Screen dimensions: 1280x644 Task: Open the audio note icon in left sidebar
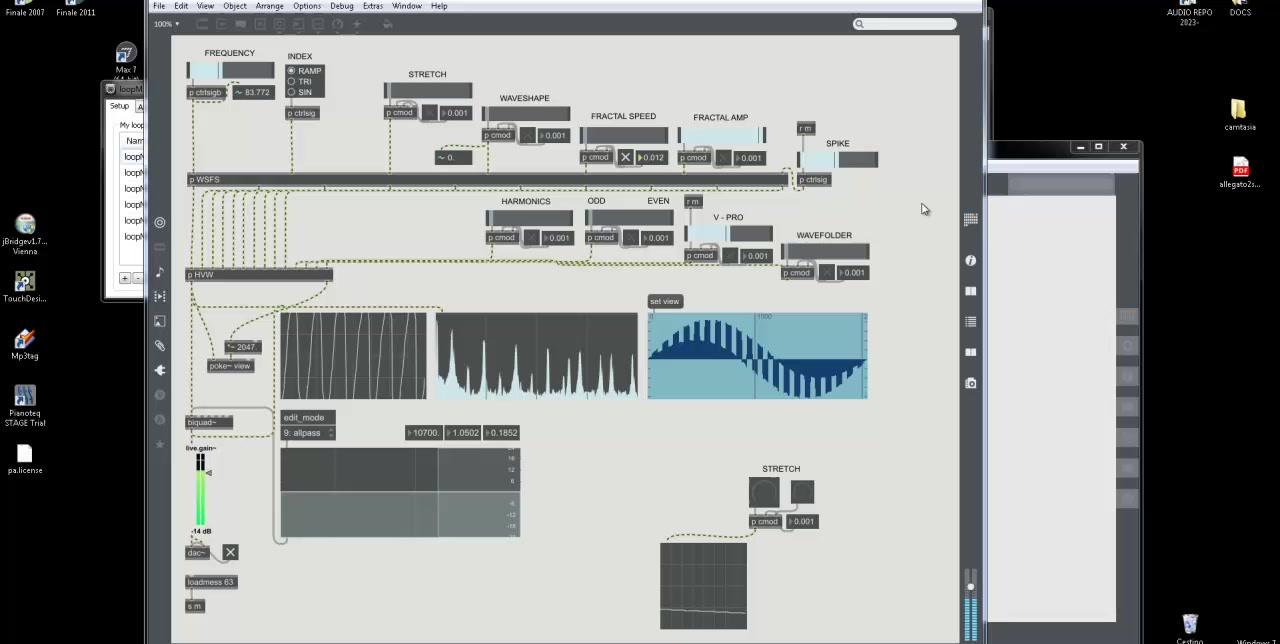160,272
